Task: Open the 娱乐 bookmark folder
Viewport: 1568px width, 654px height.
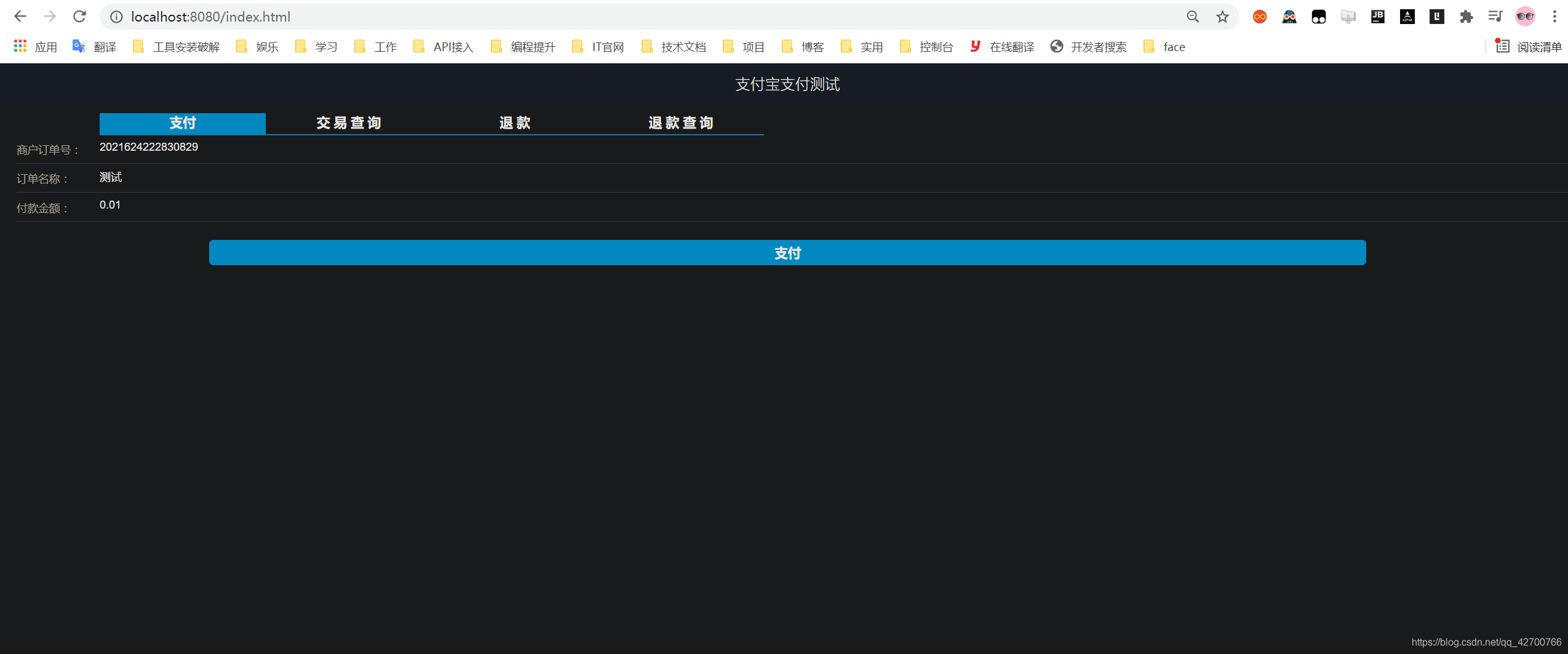Action: click(x=257, y=47)
